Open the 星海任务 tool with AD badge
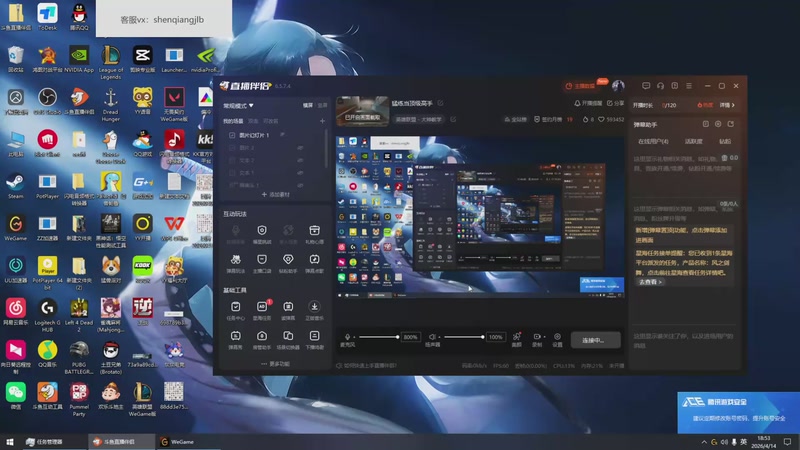 click(262, 310)
